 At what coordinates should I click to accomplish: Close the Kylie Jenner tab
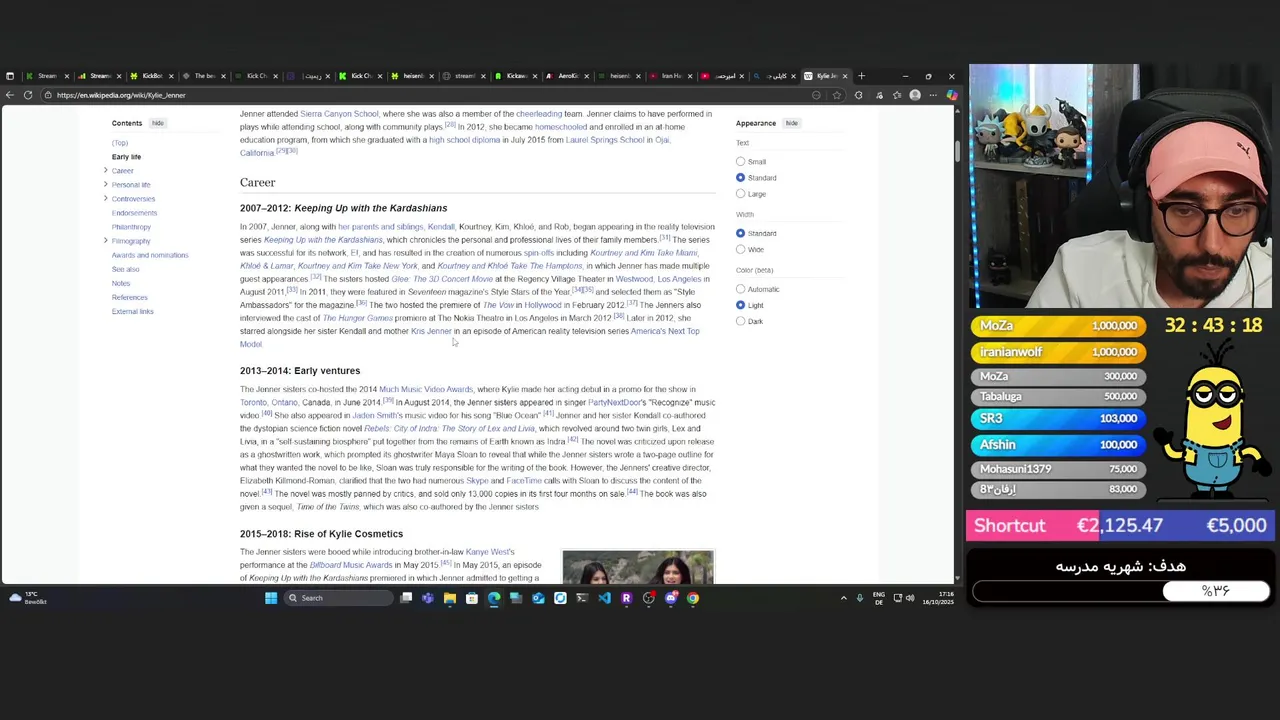pos(845,76)
